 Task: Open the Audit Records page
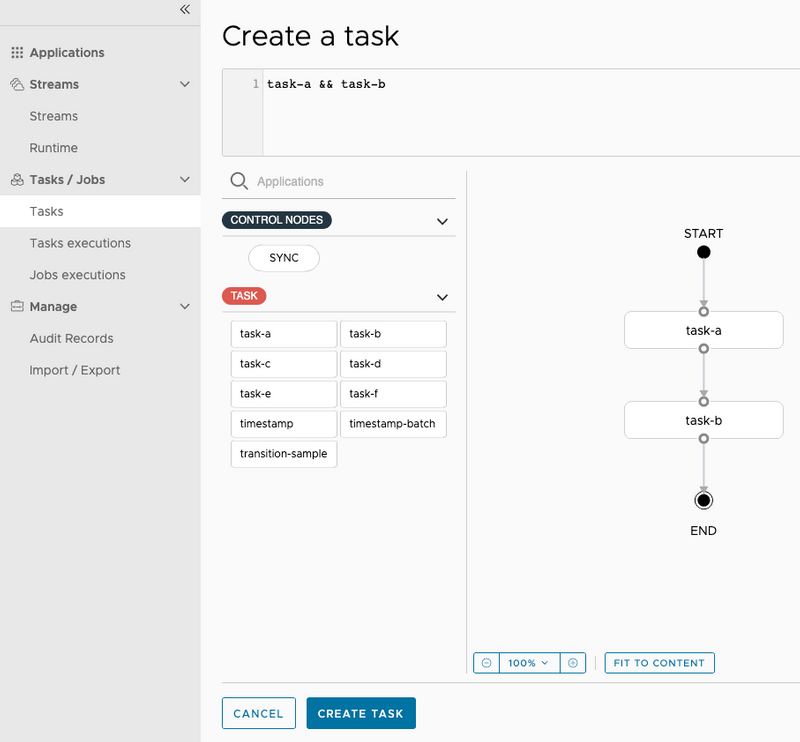click(62, 338)
